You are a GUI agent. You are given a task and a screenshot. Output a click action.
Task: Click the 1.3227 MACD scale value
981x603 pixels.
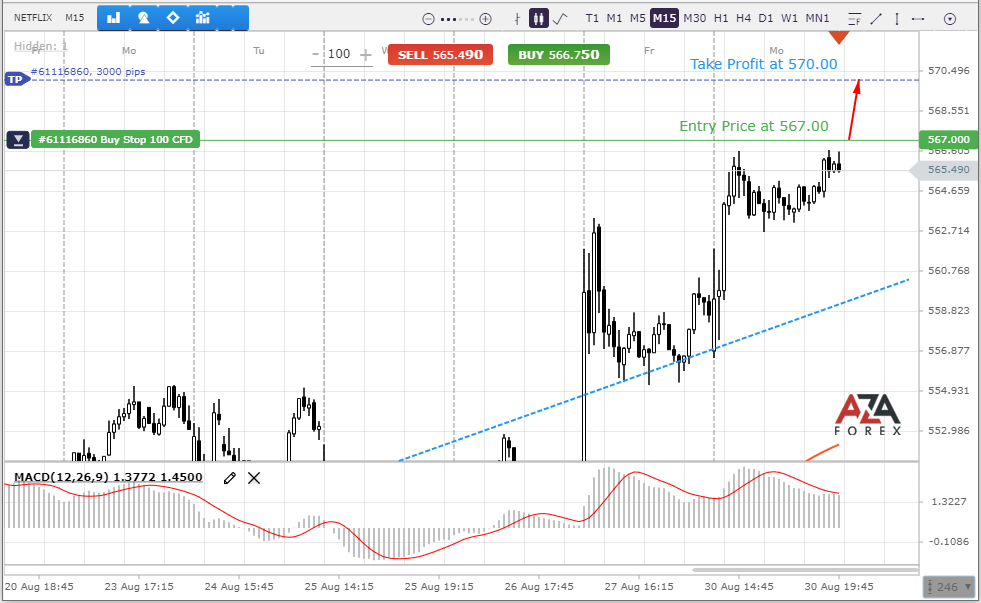[x=950, y=502]
